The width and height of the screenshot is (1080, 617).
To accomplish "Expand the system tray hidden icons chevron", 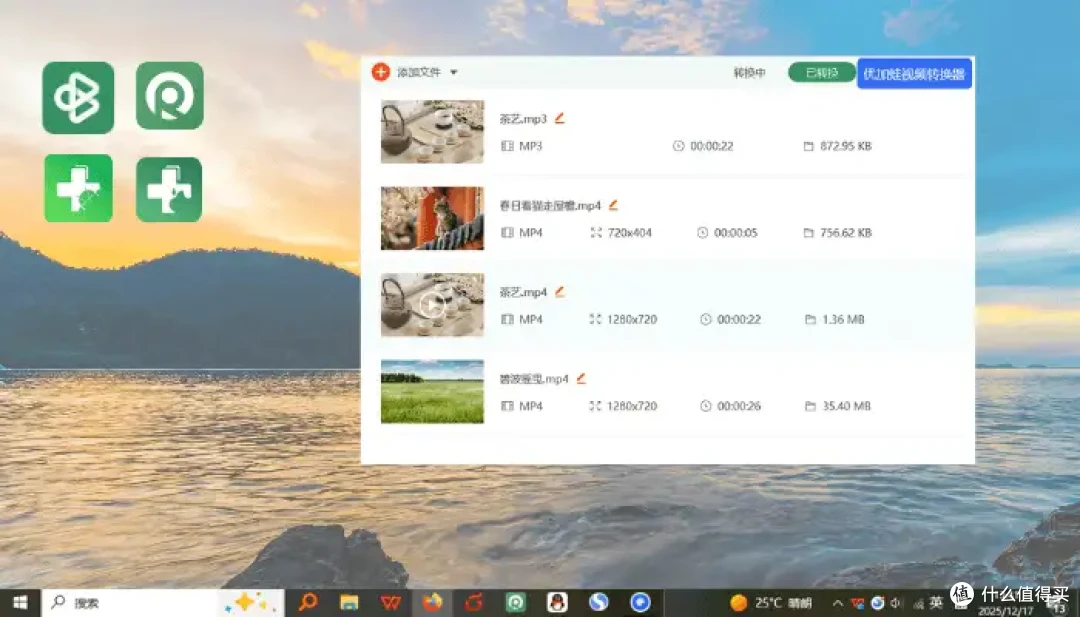I will tap(838, 603).
